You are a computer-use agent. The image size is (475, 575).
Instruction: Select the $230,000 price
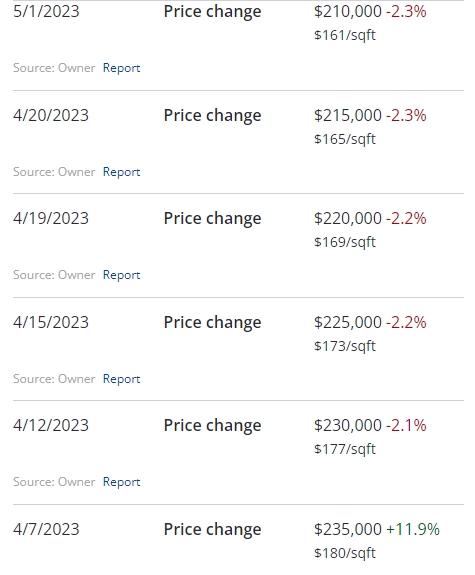pos(348,425)
